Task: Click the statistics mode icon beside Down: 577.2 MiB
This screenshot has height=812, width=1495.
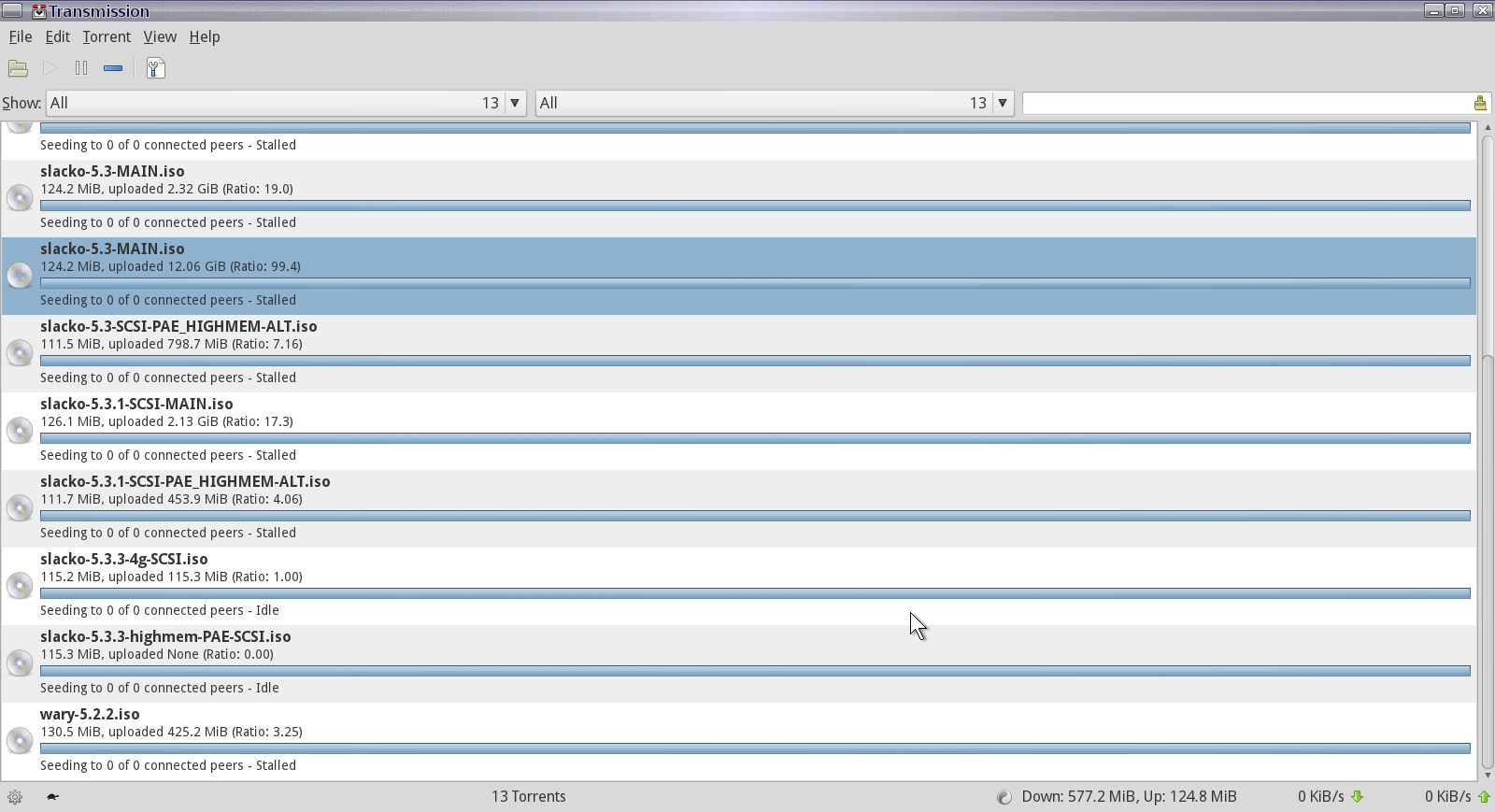Action: point(1004,797)
